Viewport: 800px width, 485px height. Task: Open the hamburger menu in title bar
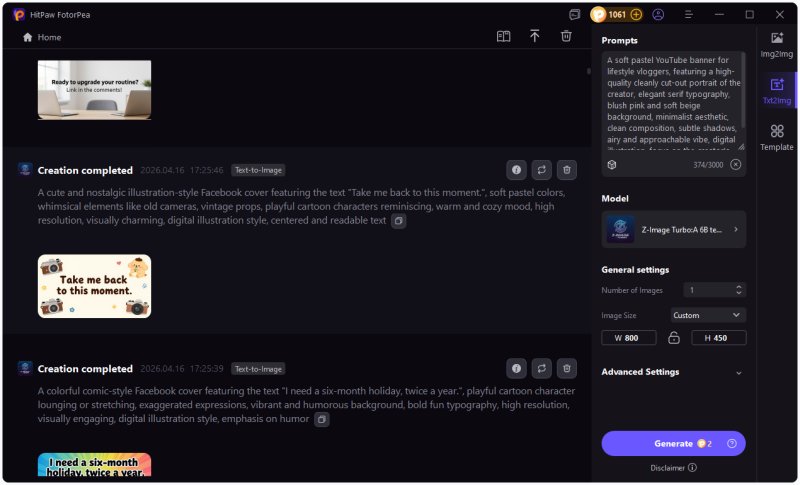tap(688, 15)
